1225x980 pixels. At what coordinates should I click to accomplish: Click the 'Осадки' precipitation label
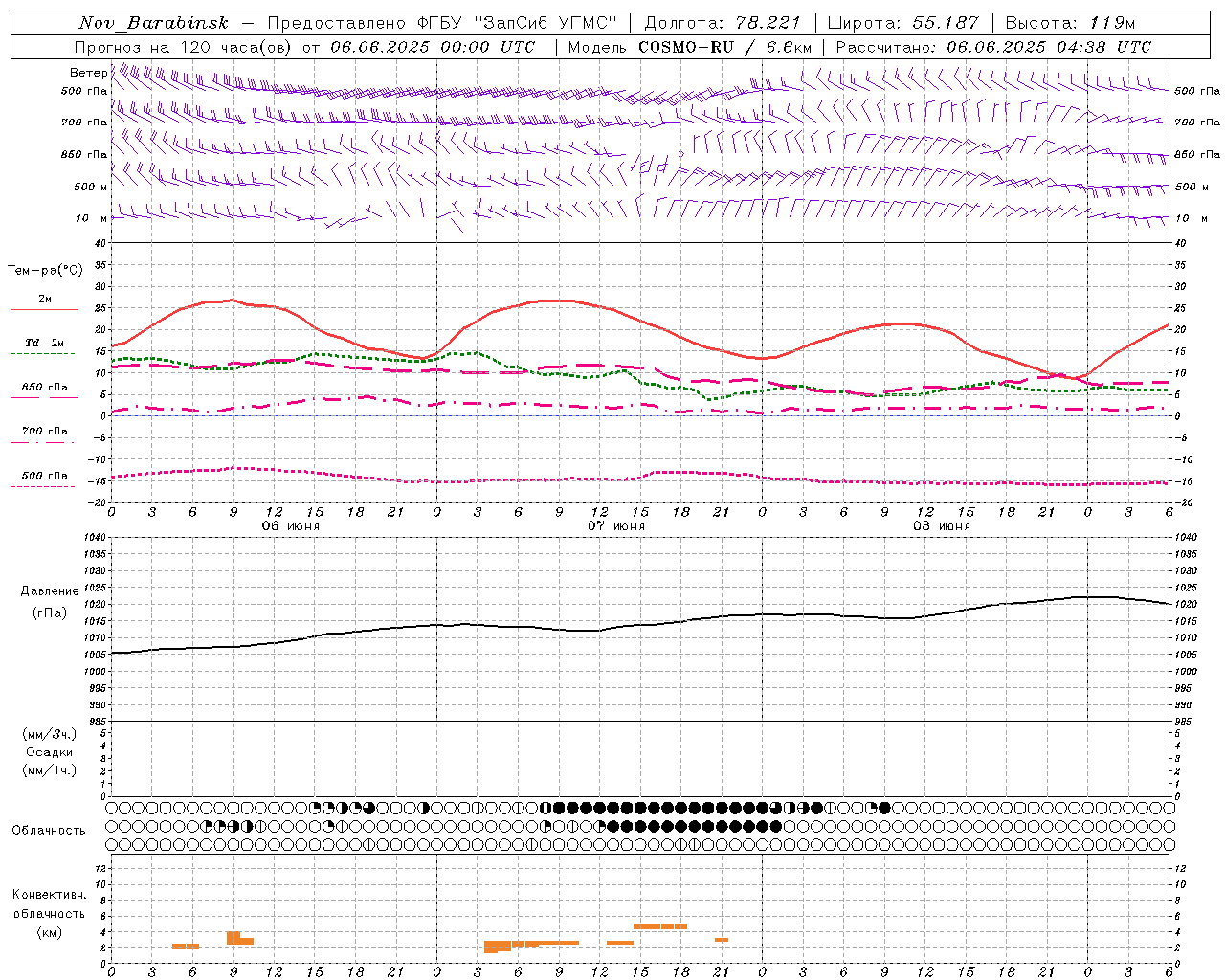coord(50,752)
